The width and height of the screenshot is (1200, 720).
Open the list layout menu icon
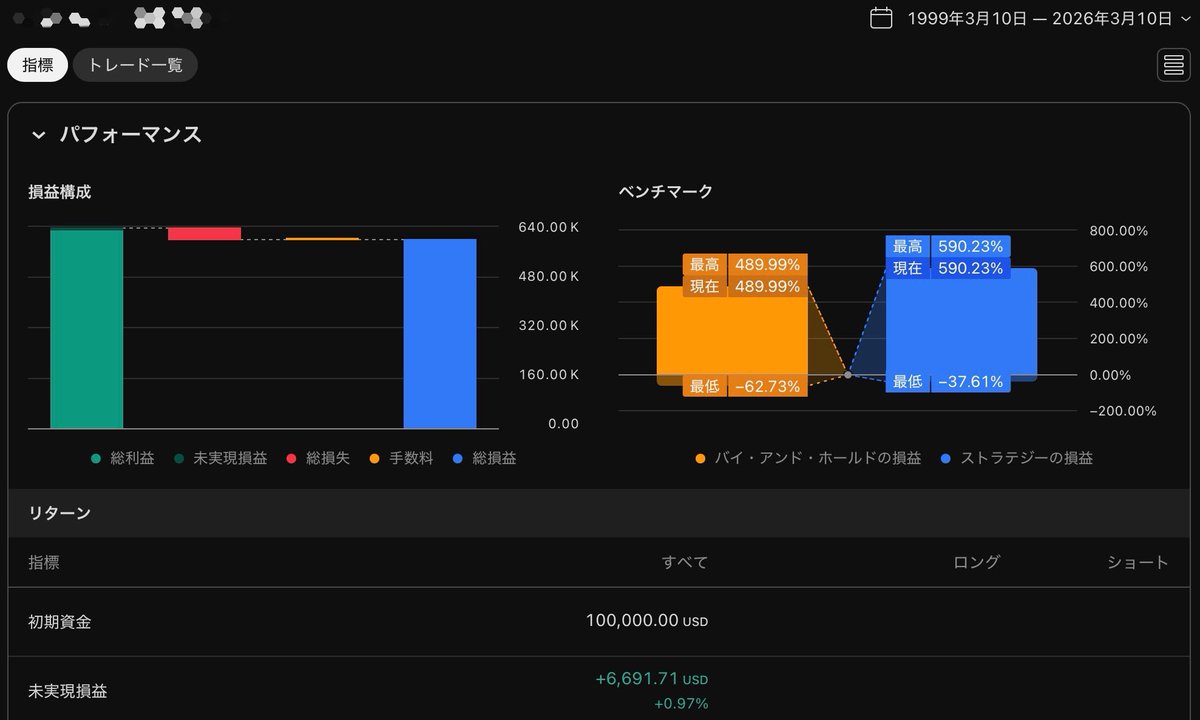(x=1173, y=65)
